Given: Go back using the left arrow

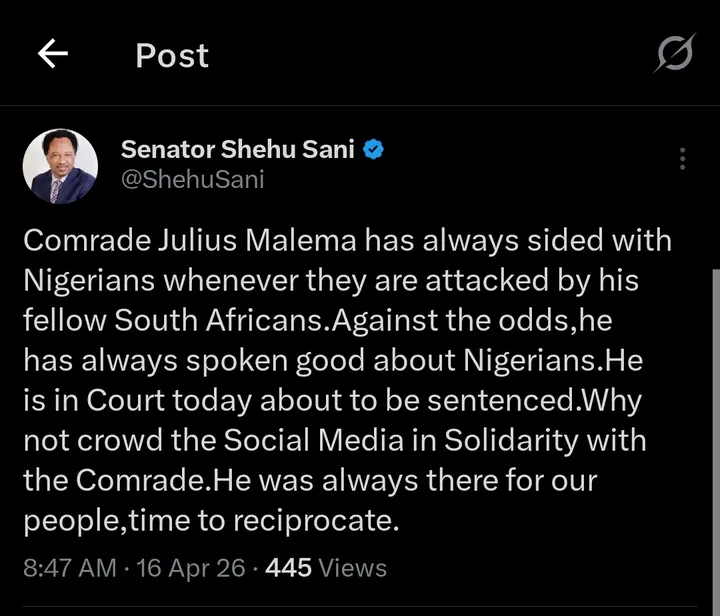Looking at the screenshot, I should (52, 55).
